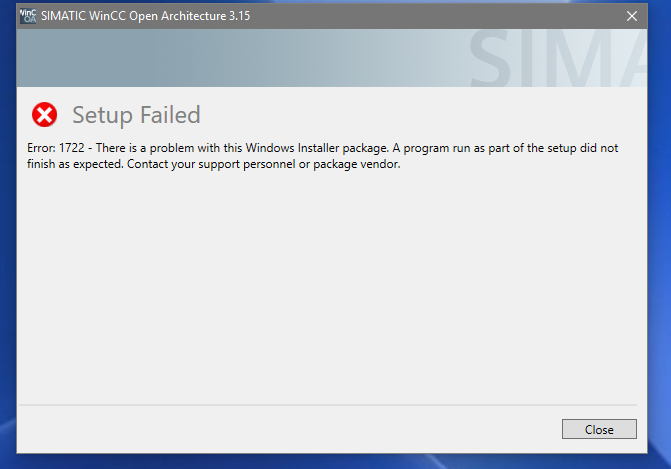Click the "SIMATIC WinCC Open Architecture 3.15" title text
The height and width of the screenshot is (469, 671).
pos(147,16)
